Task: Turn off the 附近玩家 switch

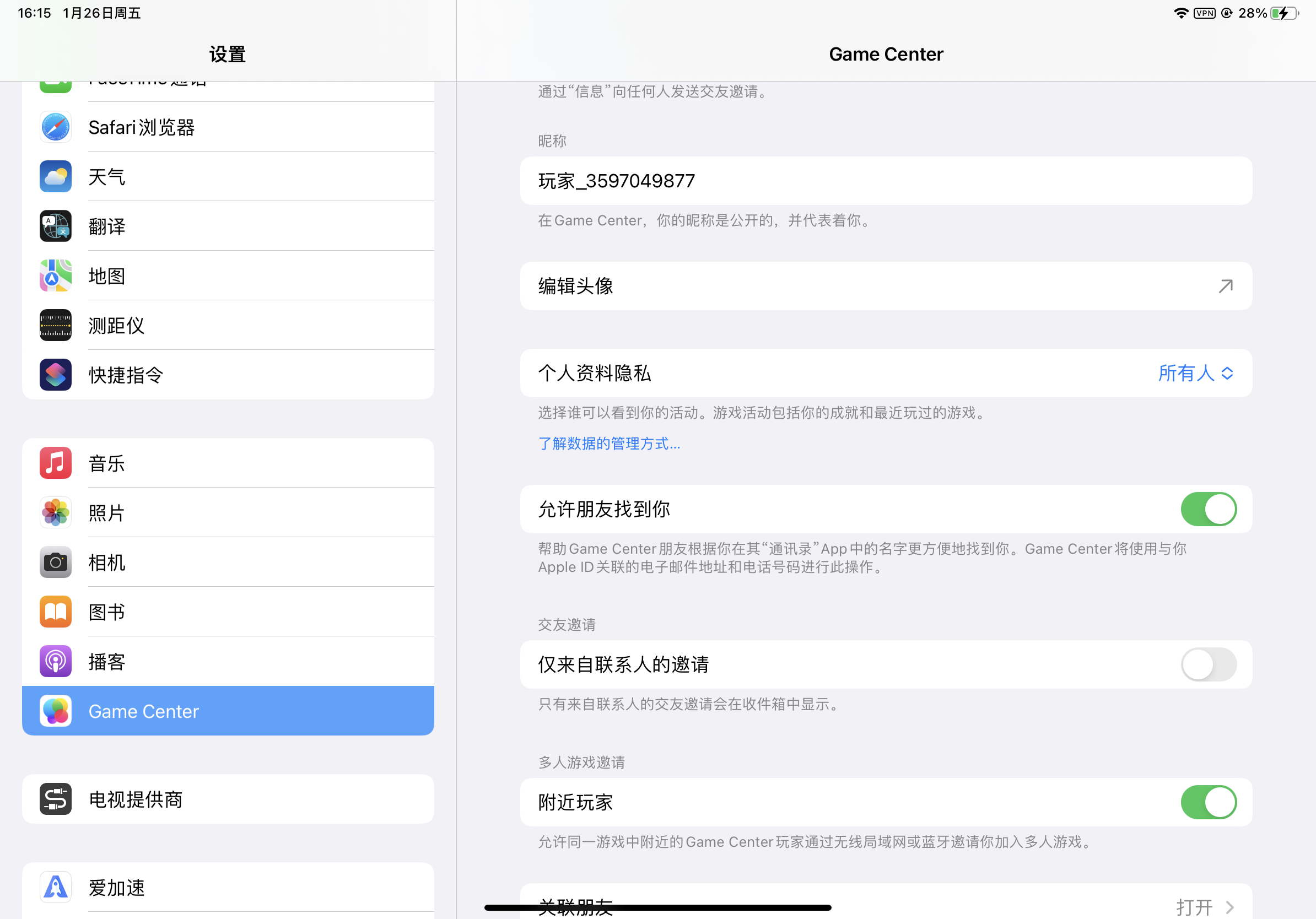Action: pos(1208,802)
